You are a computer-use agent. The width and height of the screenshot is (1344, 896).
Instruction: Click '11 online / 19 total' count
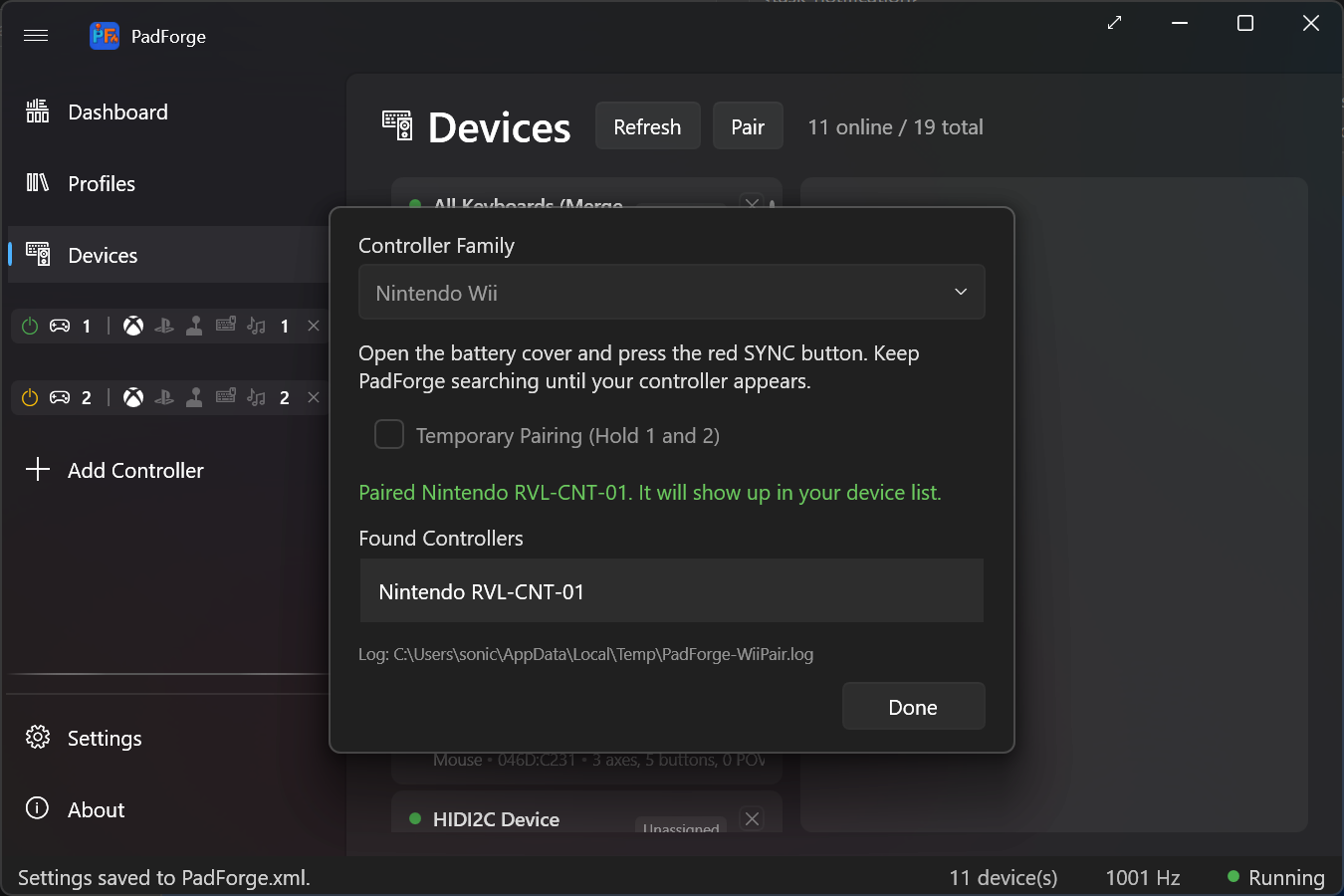(896, 127)
